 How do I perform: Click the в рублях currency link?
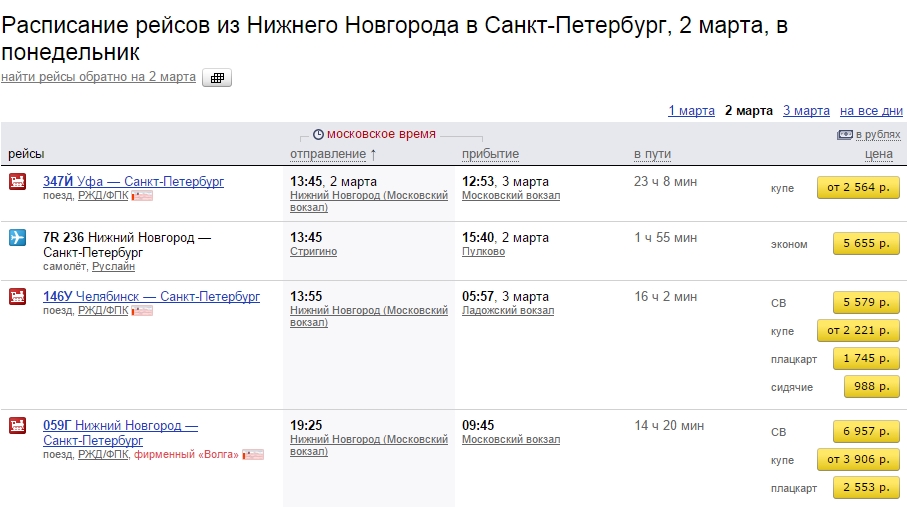tap(878, 134)
